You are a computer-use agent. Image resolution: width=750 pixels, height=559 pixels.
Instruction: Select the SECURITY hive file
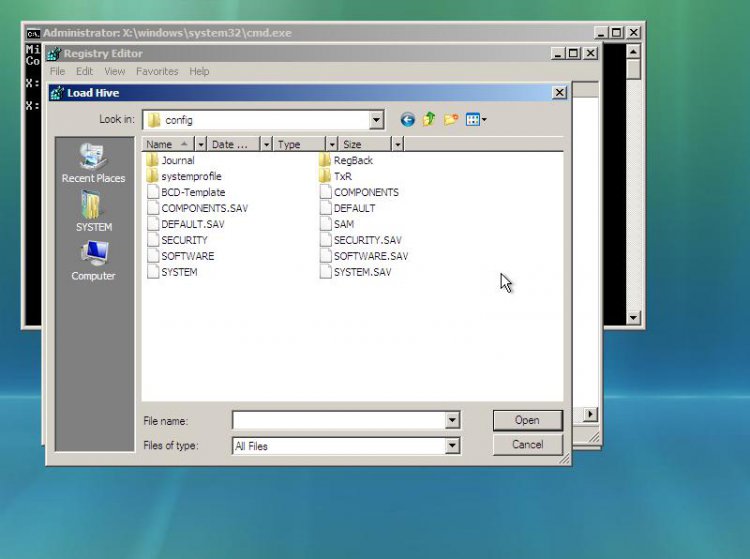coord(177,240)
